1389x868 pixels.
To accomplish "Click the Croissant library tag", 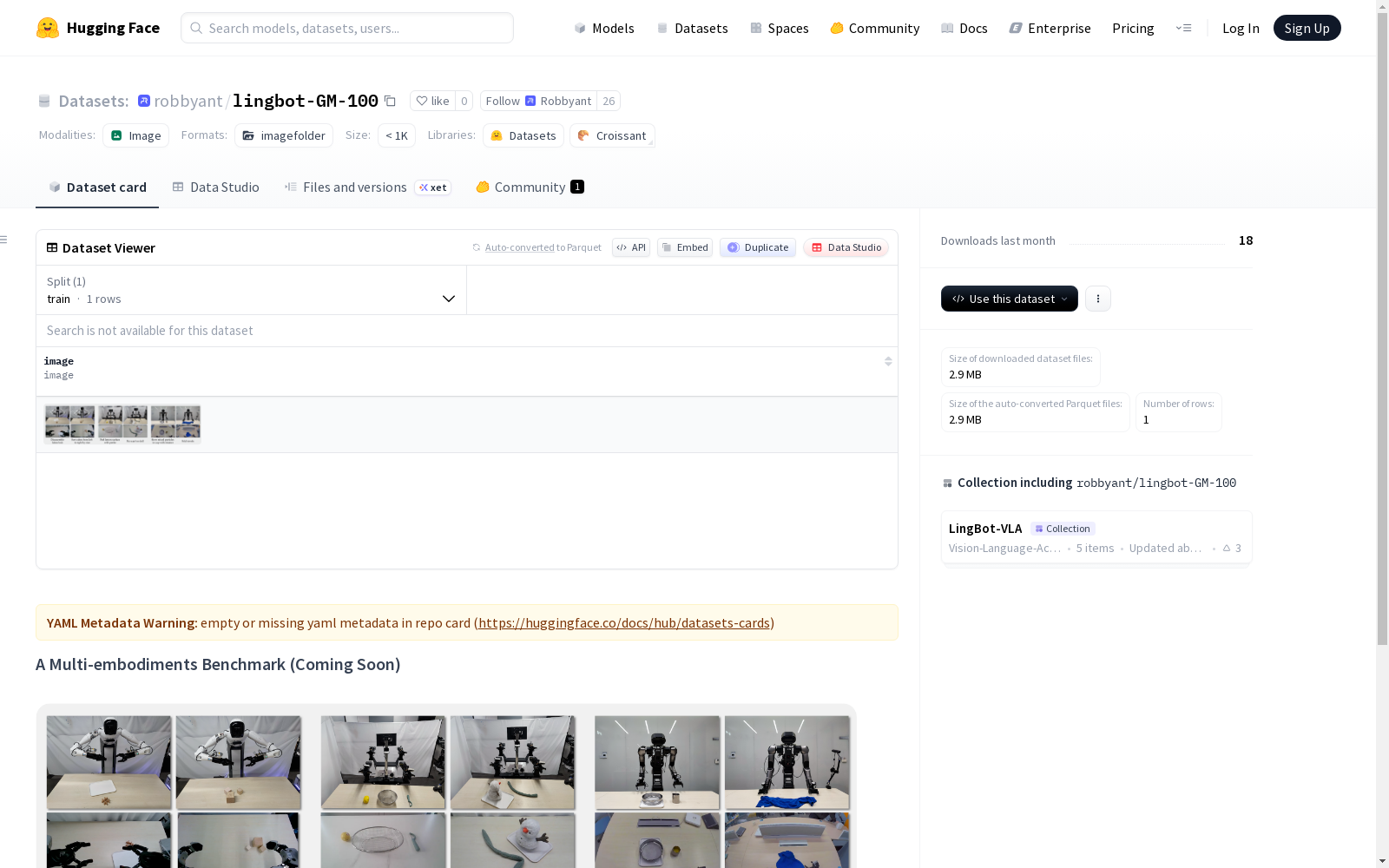I will [x=612, y=135].
